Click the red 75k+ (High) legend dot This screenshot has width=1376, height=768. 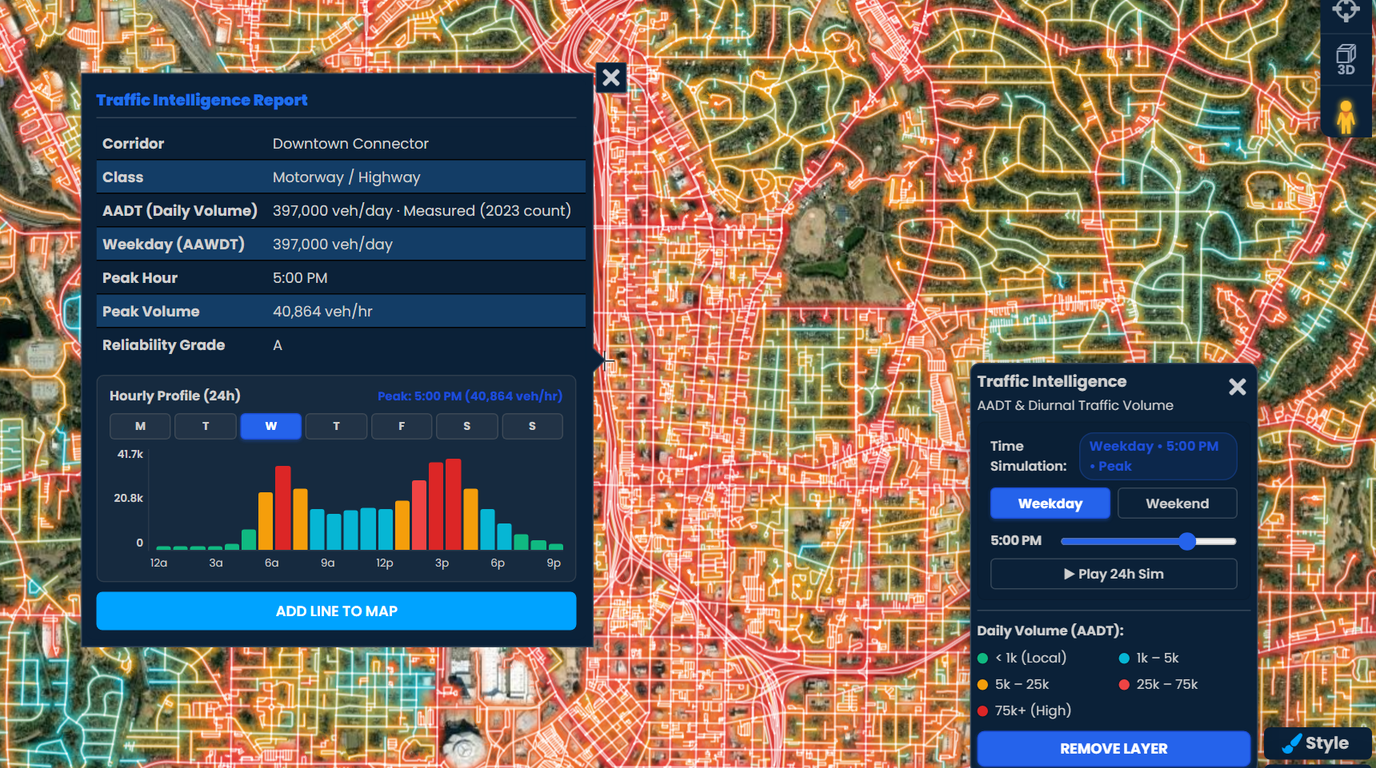pos(983,711)
